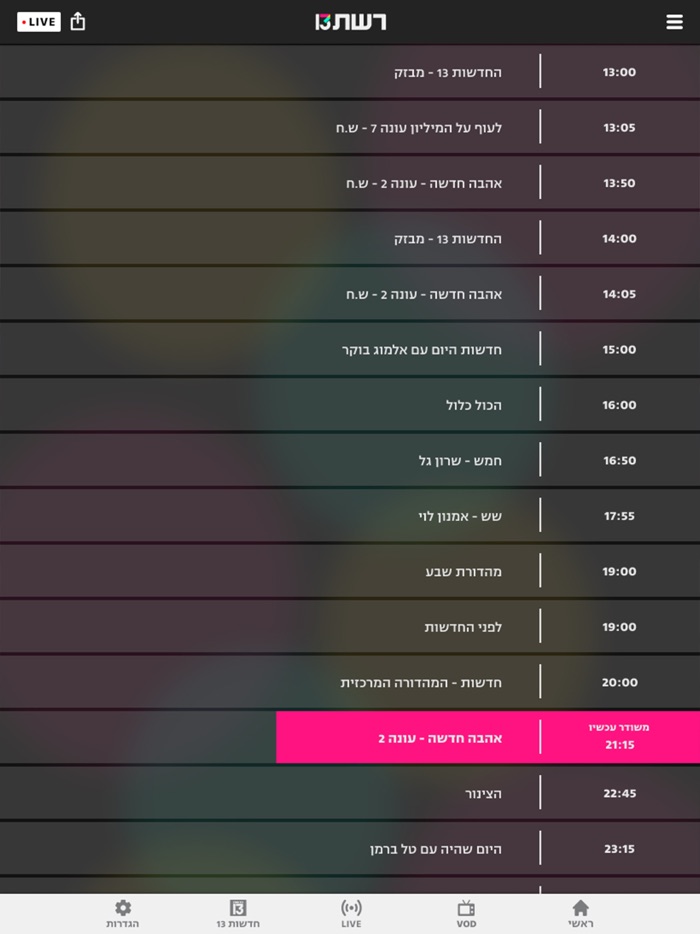Open the VOD tab icon
The height and width of the screenshot is (934, 700).
pos(466,908)
